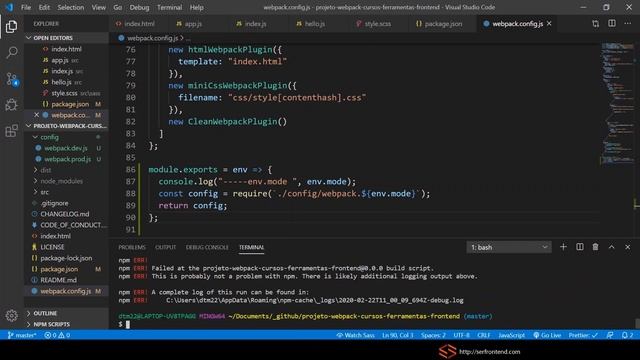The width and height of the screenshot is (640, 360).
Task: Open the View menu
Action: [98, 7]
